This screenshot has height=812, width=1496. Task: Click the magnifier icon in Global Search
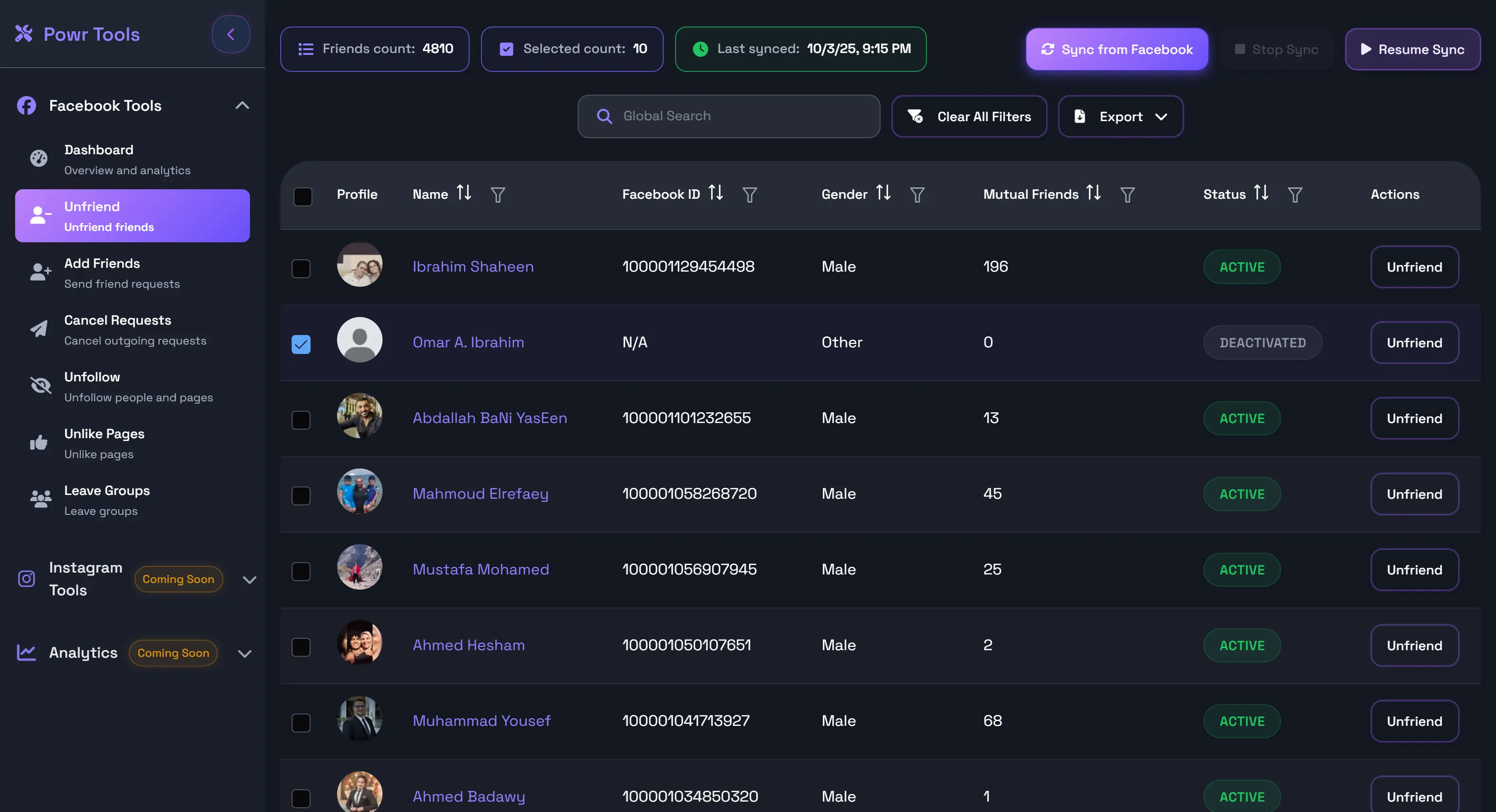pos(605,116)
